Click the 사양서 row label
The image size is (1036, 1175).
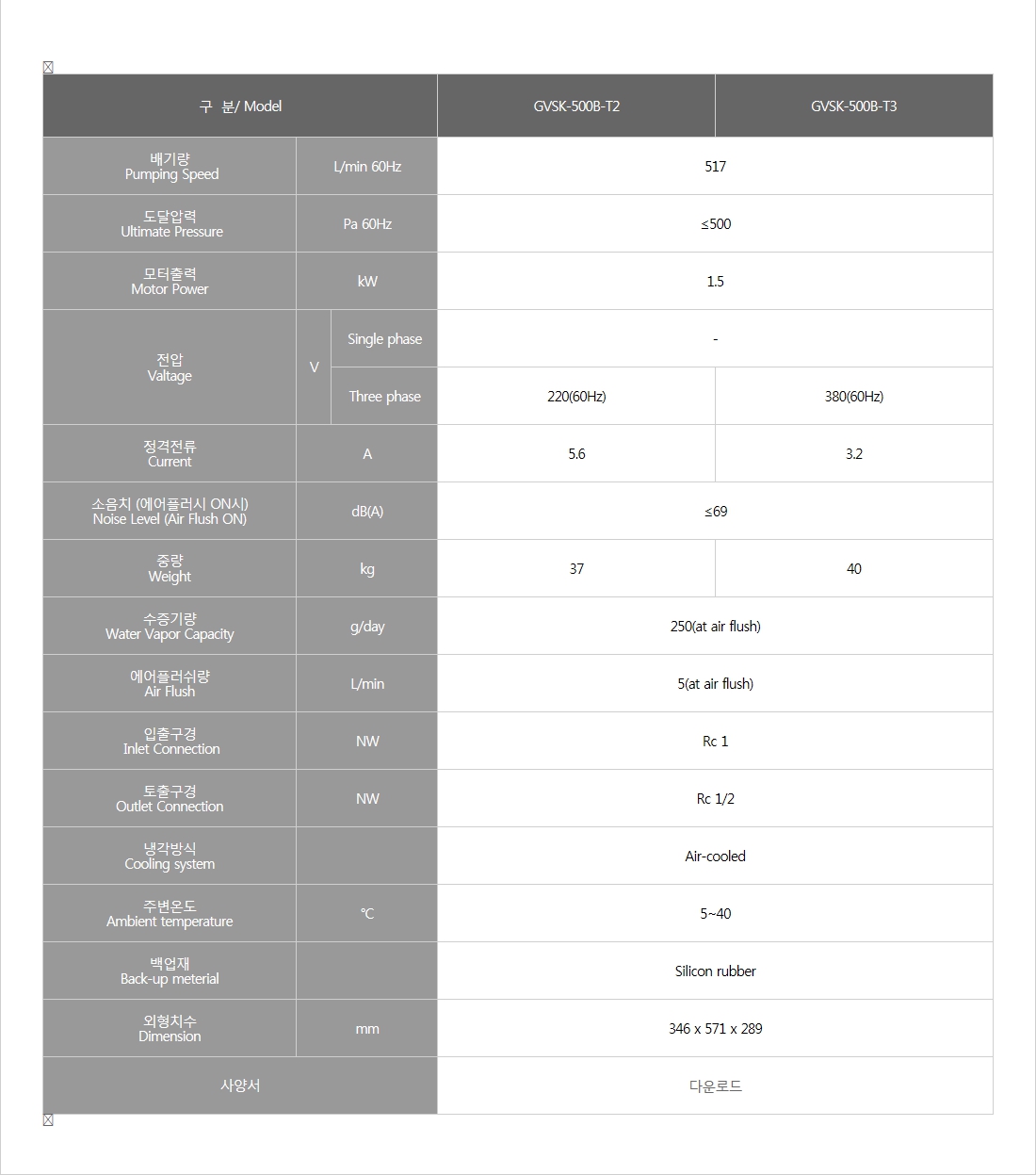pos(240,1085)
